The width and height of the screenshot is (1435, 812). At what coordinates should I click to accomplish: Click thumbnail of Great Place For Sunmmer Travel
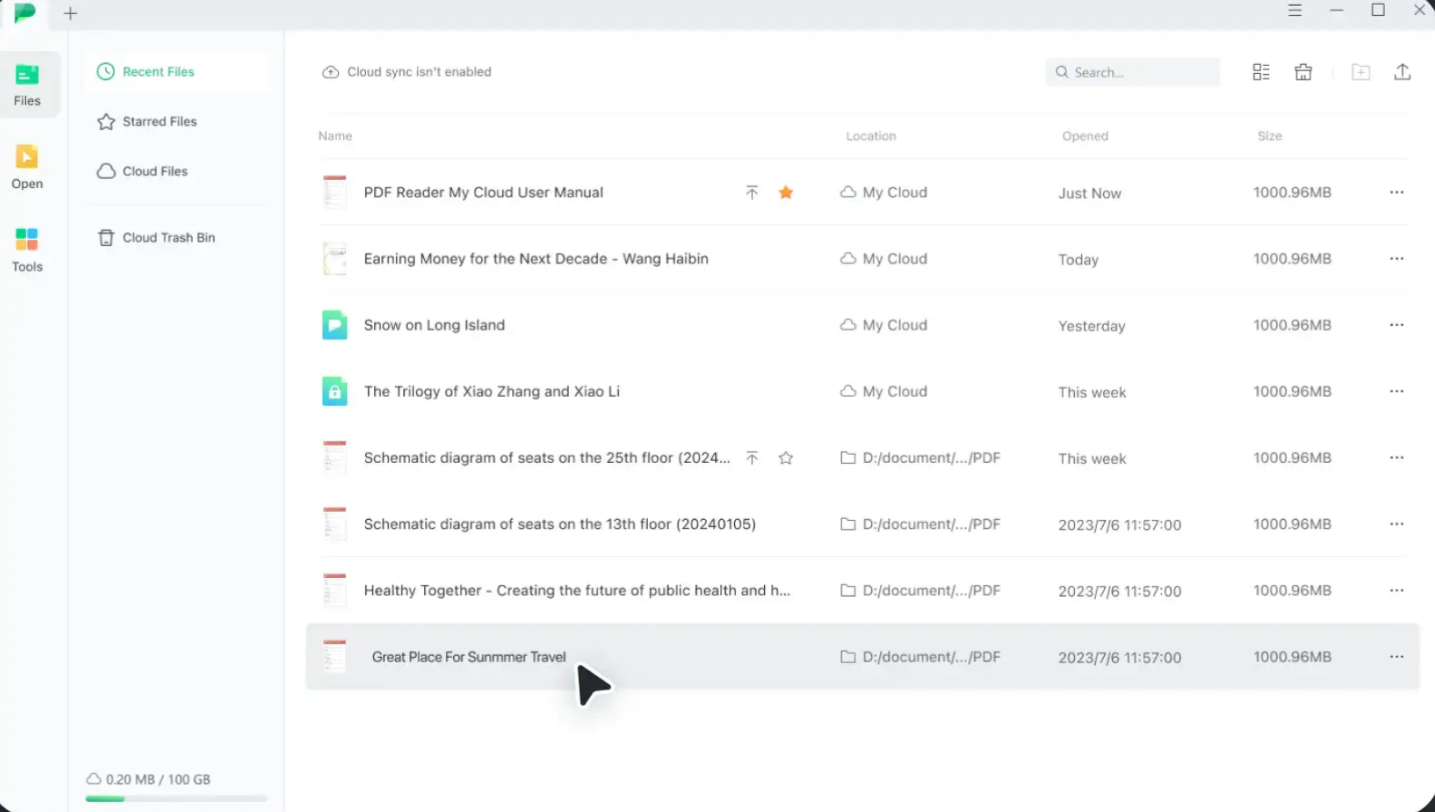coord(335,657)
